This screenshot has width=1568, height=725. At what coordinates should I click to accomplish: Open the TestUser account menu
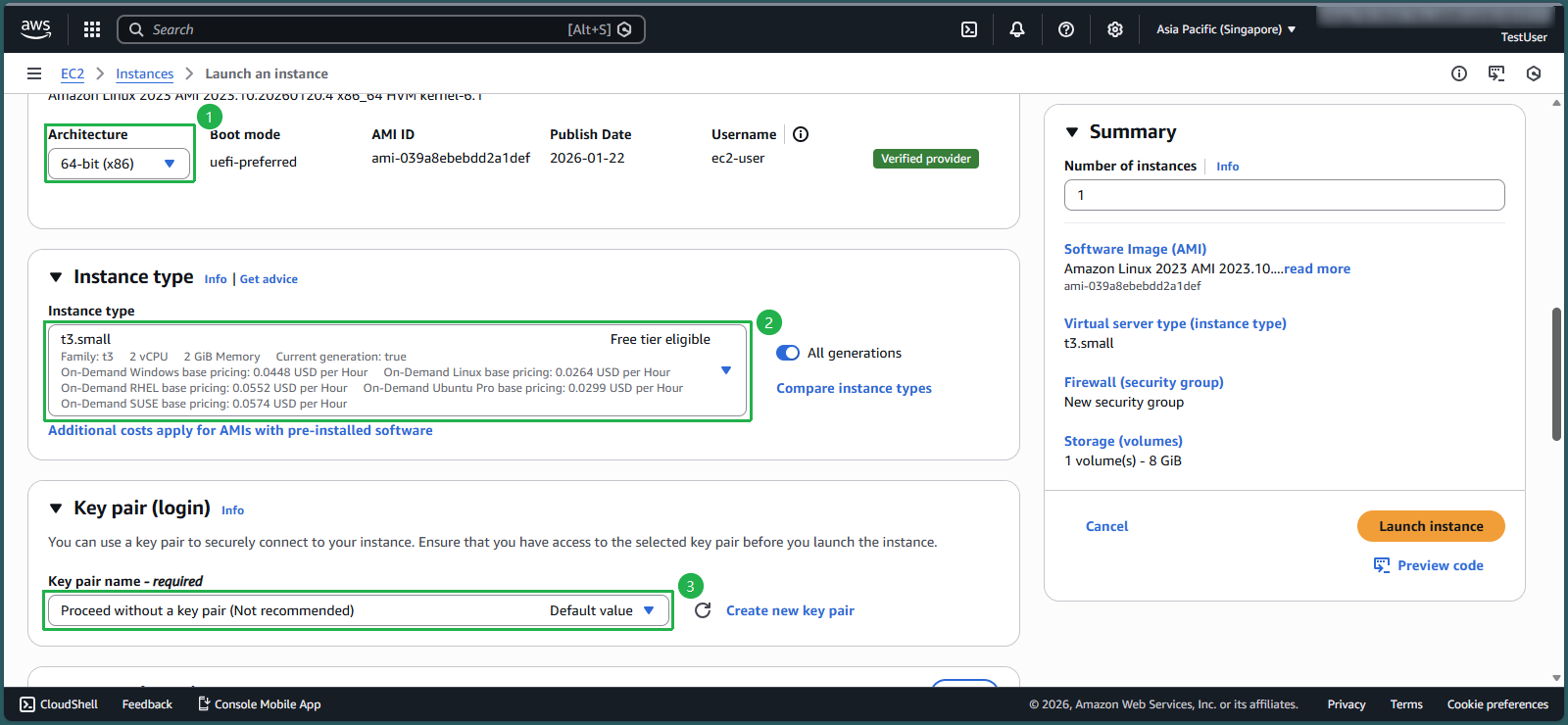pyautogui.click(x=1524, y=37)
